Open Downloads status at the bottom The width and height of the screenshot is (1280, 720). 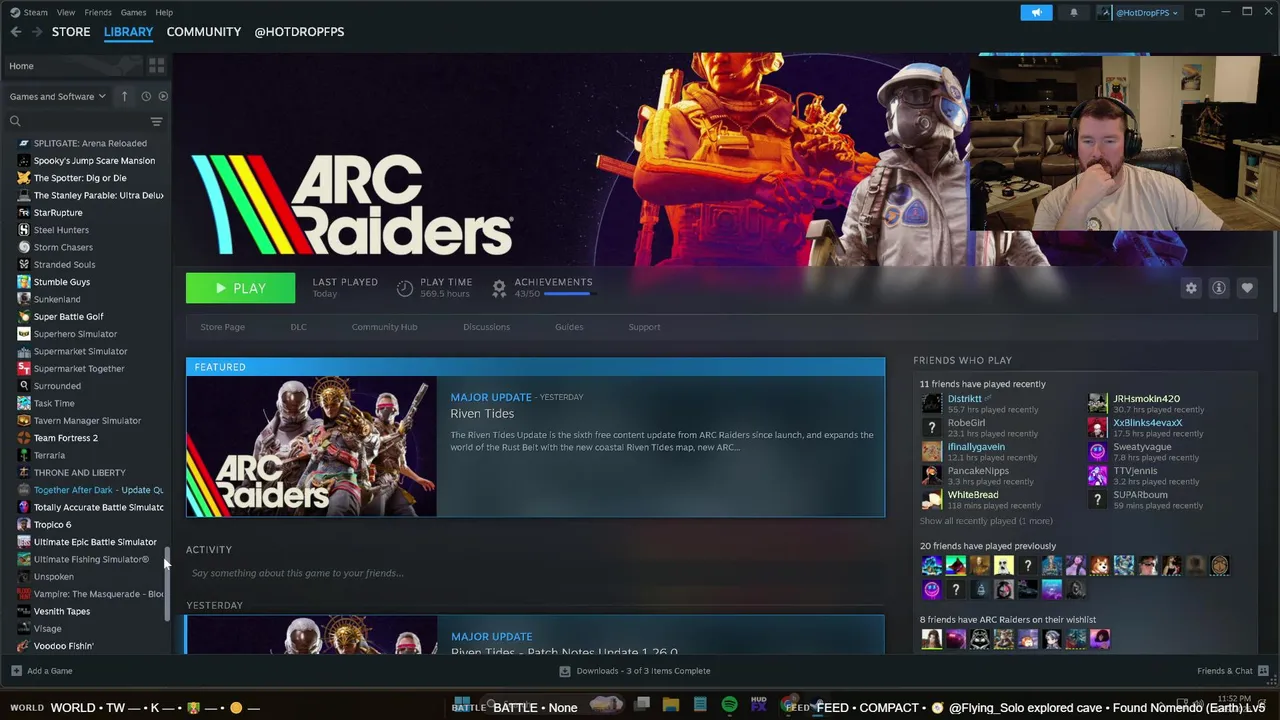pyautogui.click(x=635, y=671)
